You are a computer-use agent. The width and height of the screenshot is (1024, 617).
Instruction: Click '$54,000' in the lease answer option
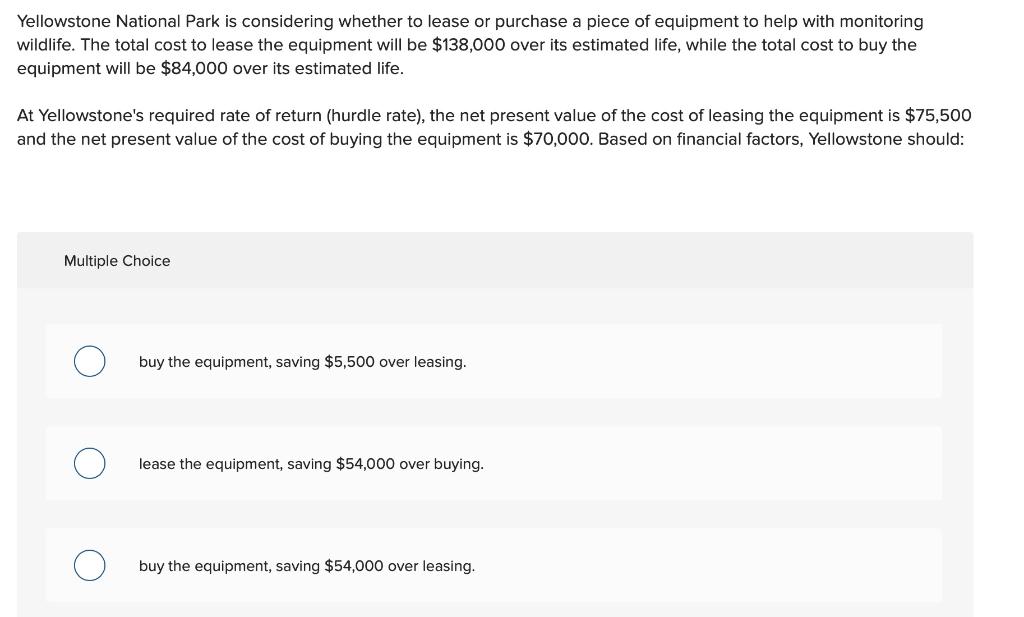pyautogui.click(x=365, y=464)
